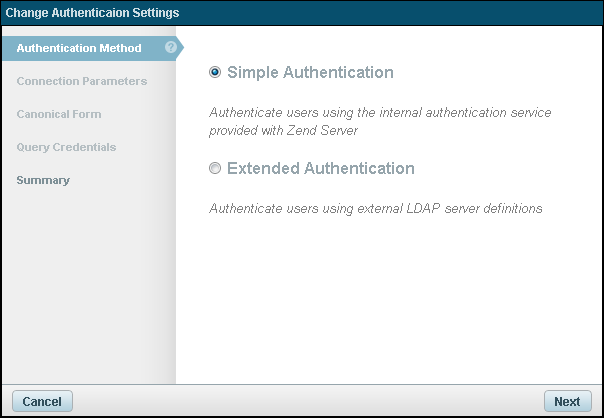Image resolution: width=604 pixels, height=418 pixels.
Task: Click the external LDAP server definitions description
Action: pos(375,209)
